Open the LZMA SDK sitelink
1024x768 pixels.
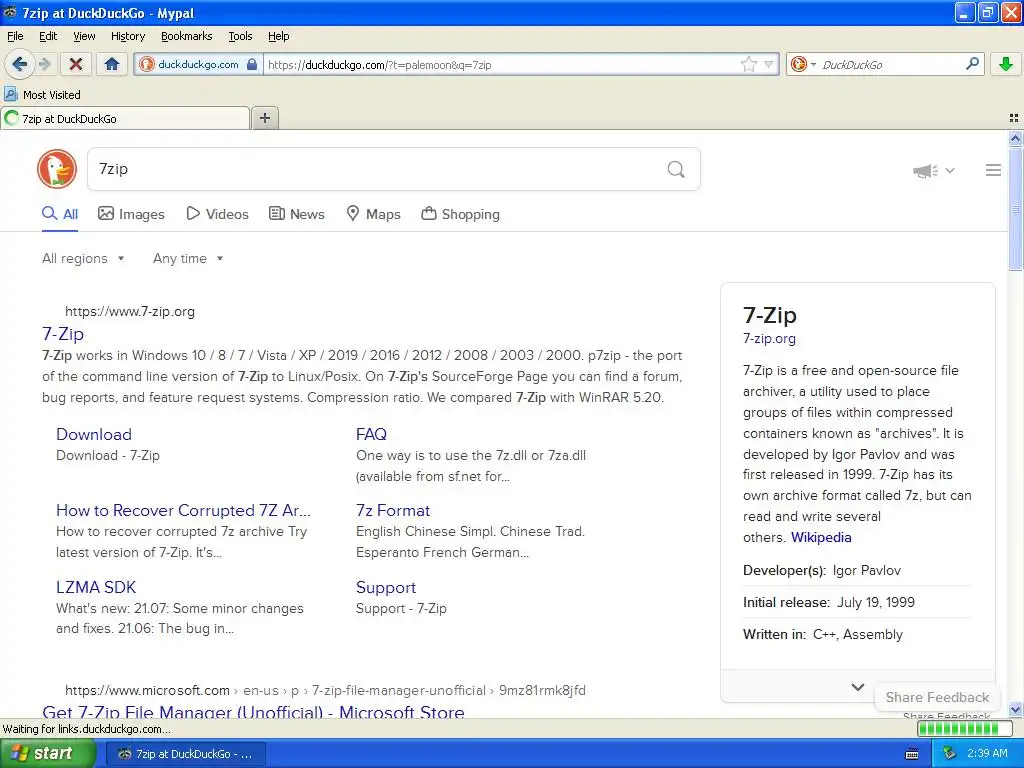click(x=96, y=587)
